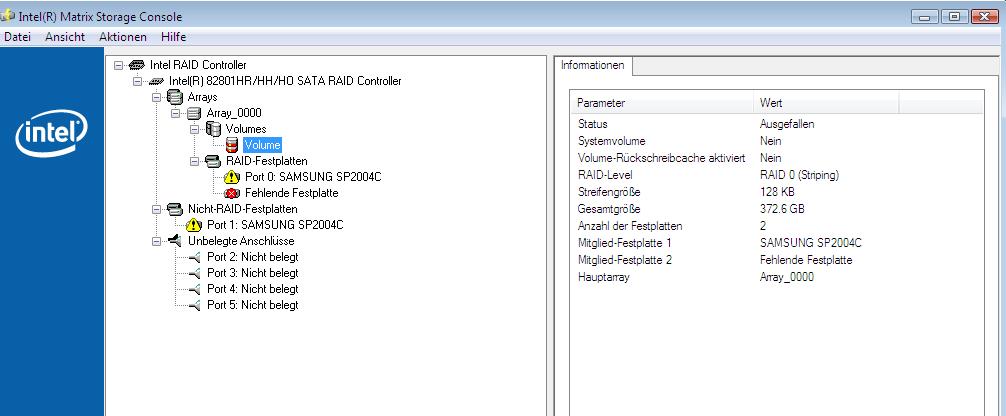This screenshot has width=1006, height=416.
Task: Collapse the RAID-Festplatten tree node
Action: (194, 162)
